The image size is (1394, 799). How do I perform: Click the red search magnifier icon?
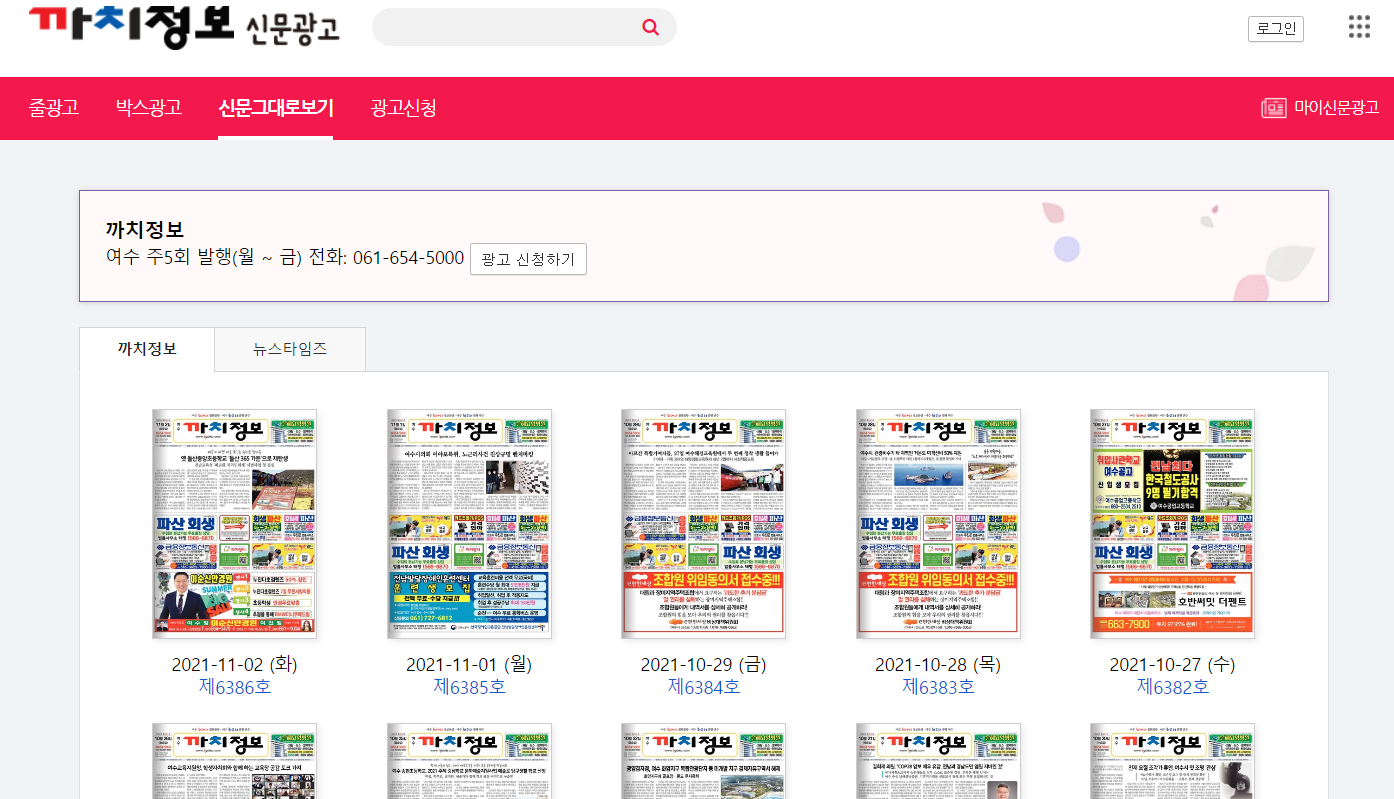[651, 27]
